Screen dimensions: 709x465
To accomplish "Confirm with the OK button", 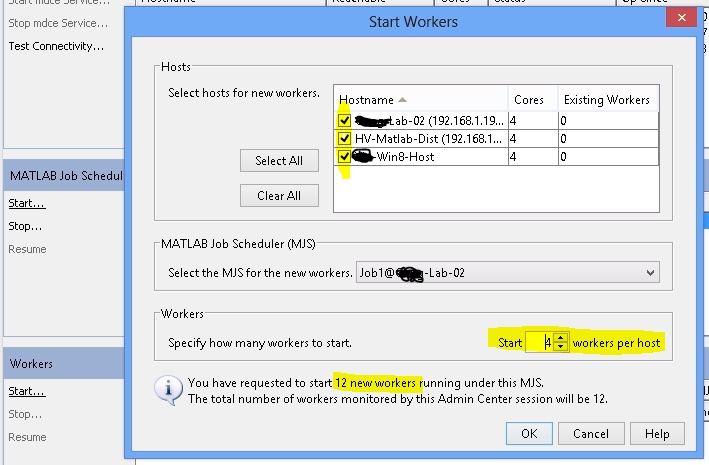I will [x=529, y=434].
